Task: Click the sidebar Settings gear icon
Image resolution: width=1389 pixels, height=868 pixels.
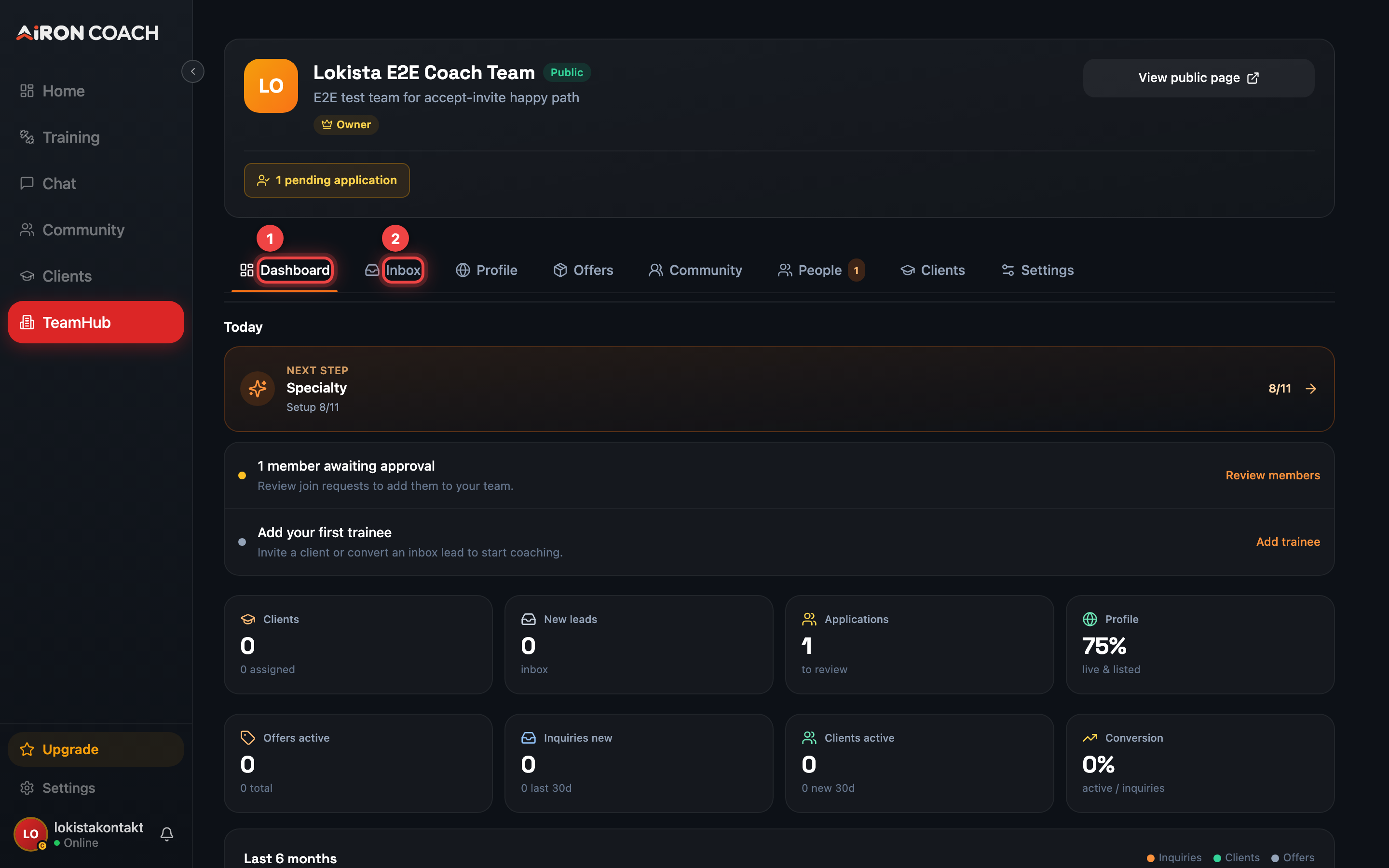Action: pyautogui.click(x=27, y=787)
